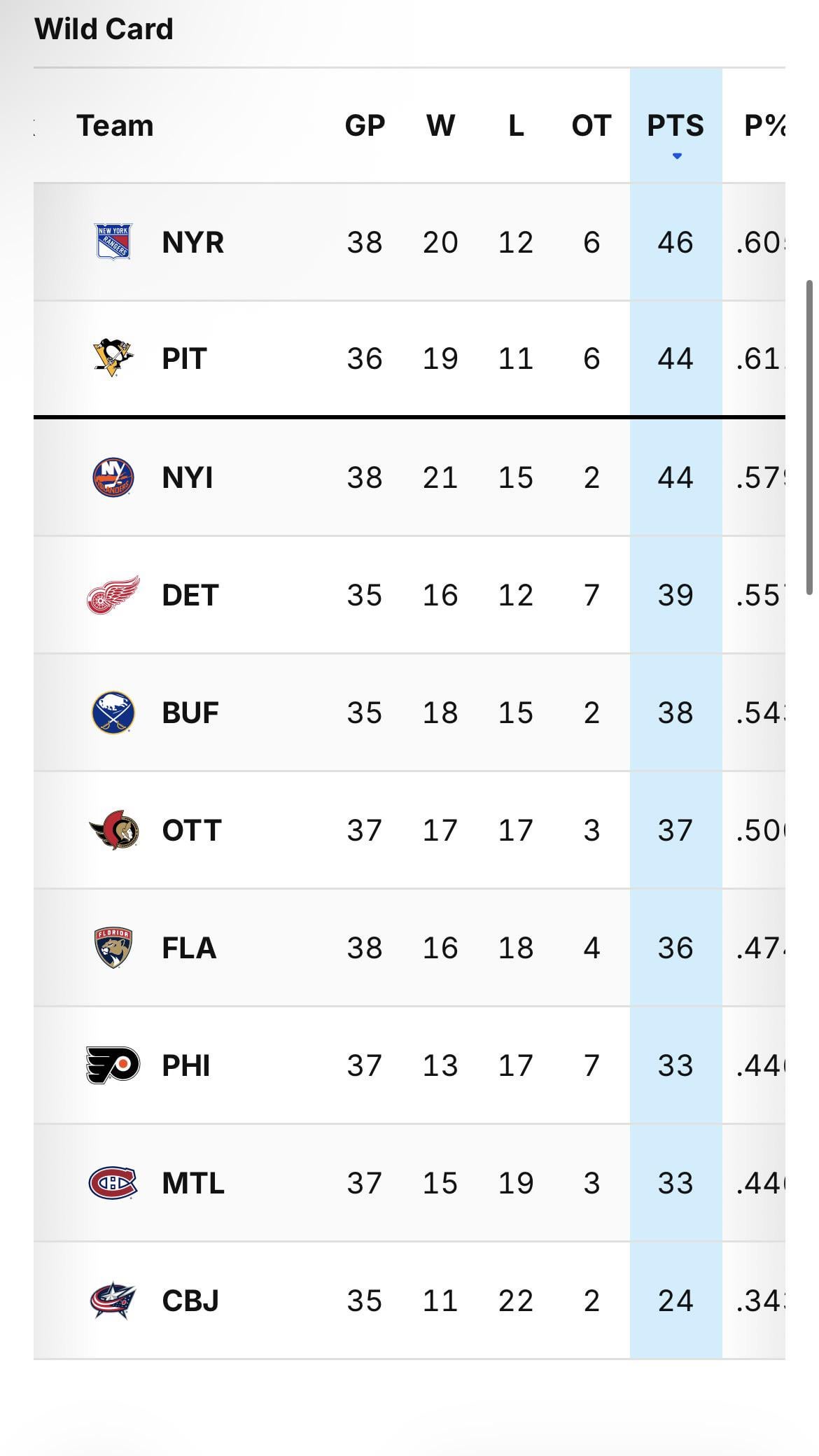Click the New York Rangers logo

[113, 241]
